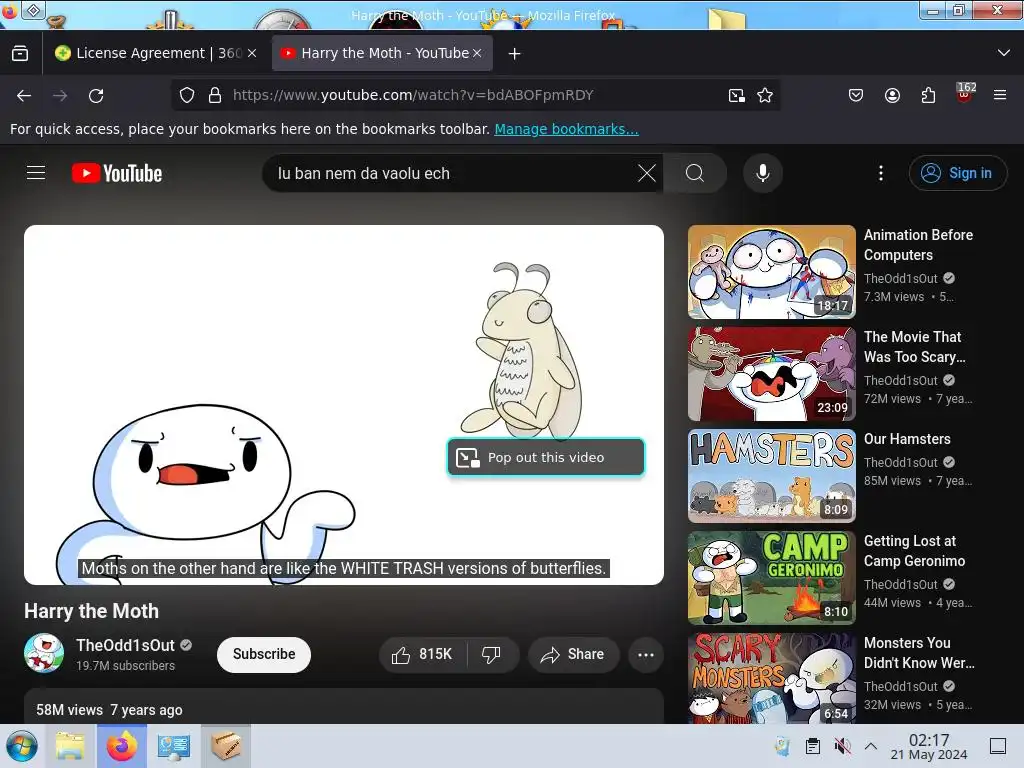This screenshot has width=1024, height=768.
Task: Open Monsters You Didn't Know thumbnail
Action: tap(771, 679)
